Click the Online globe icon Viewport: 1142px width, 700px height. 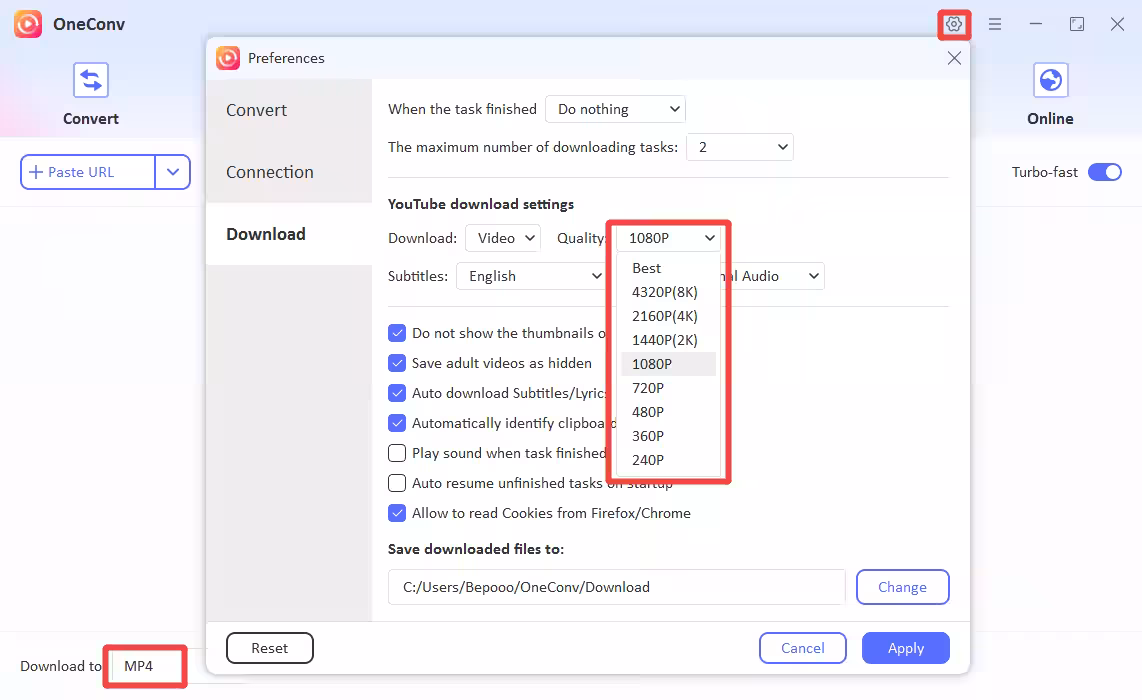(1050, 80)
